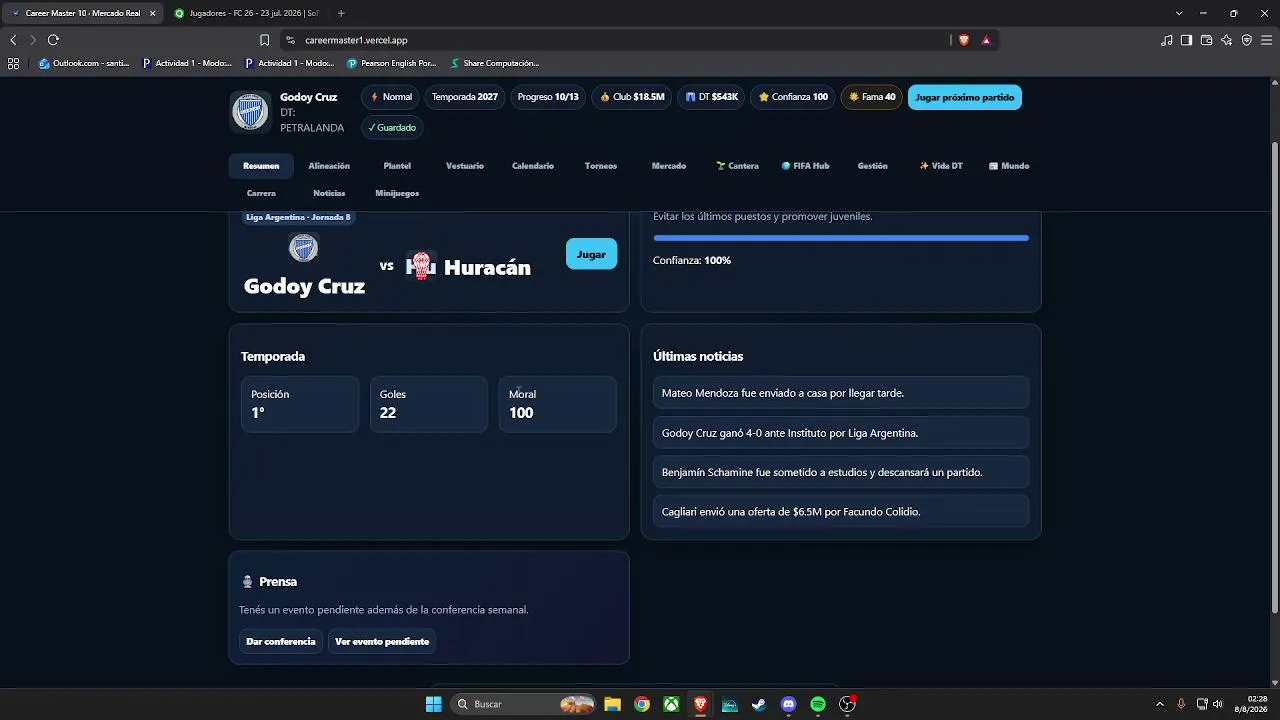
Task: Click Dar conferencia button
Action: click(281, 642)
